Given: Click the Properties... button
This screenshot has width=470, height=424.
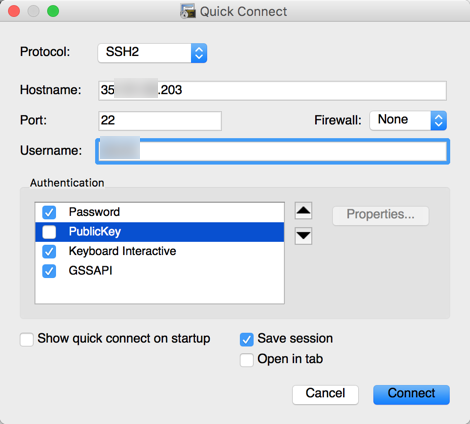Looking at the screenshot, I should click(381, 215).
